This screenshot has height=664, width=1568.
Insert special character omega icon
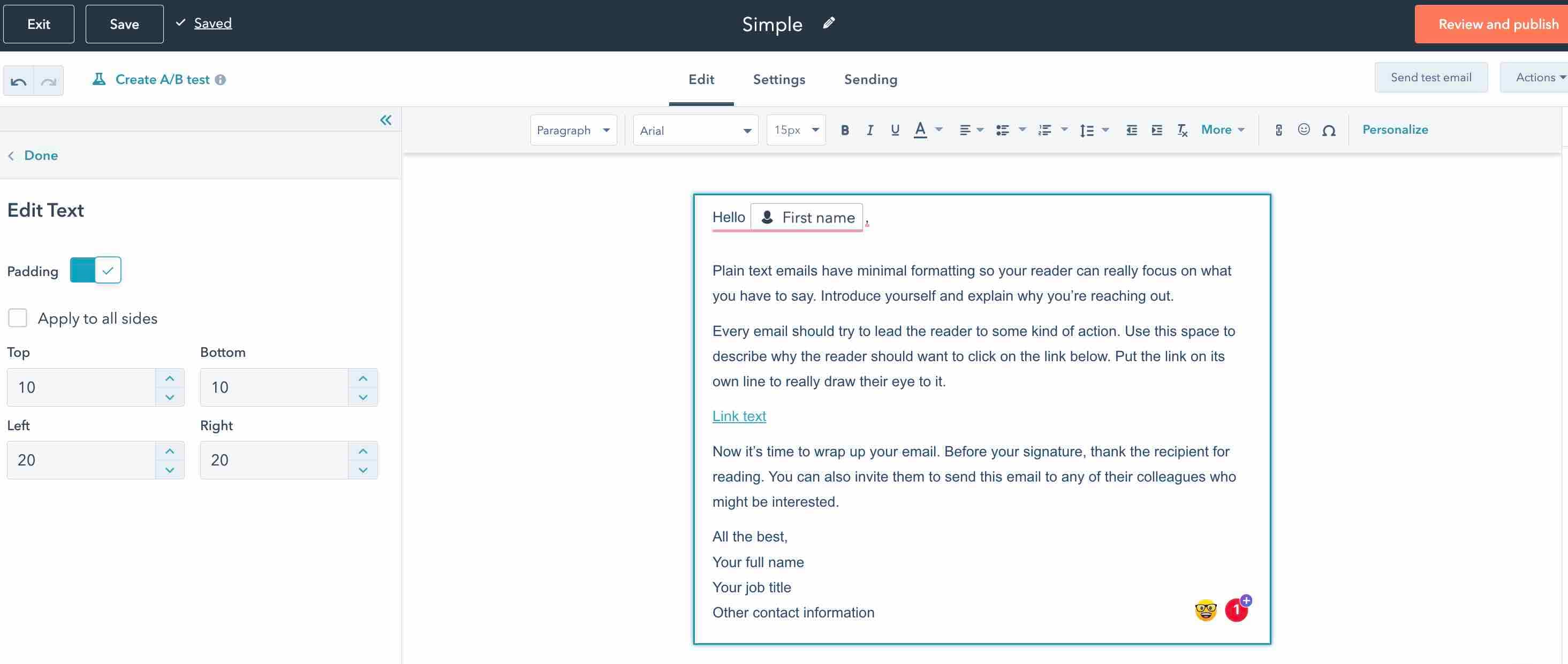(1329, 130)
